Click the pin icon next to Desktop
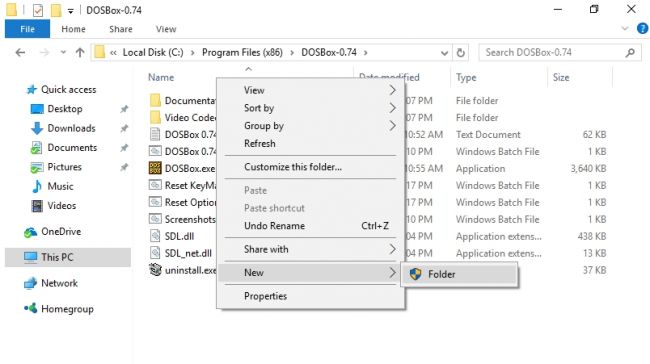The image size is (650, 364). (124, 109)
